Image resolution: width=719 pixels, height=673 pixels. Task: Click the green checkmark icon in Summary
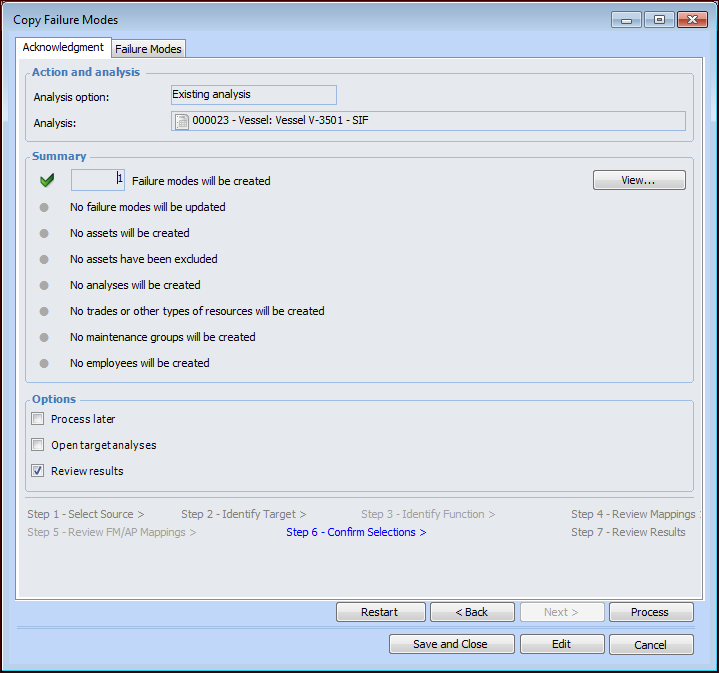(x=47, y=180)
